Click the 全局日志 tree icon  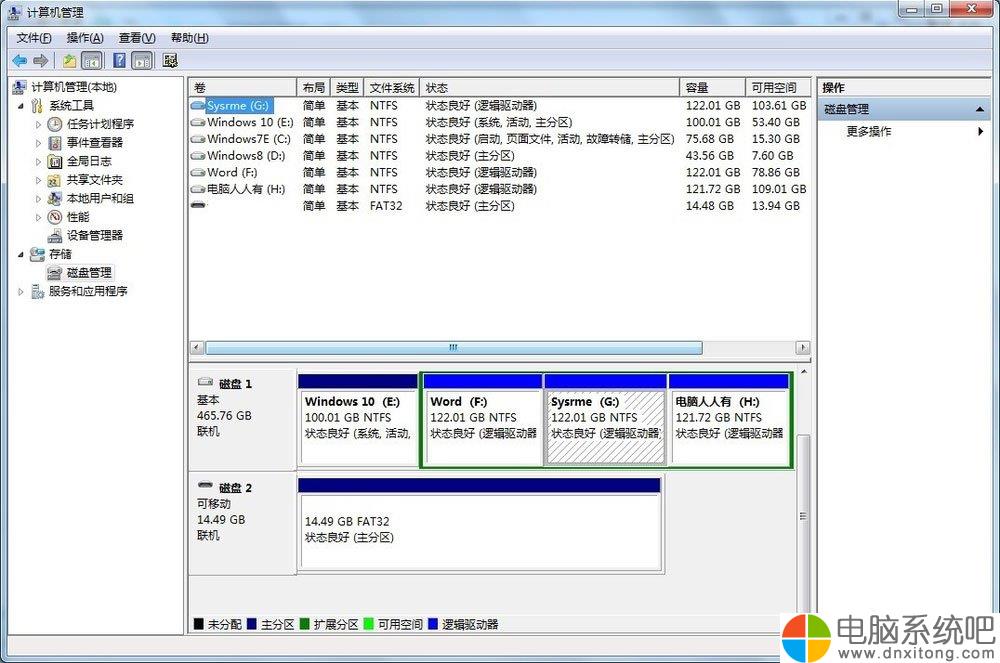point(55,161)
